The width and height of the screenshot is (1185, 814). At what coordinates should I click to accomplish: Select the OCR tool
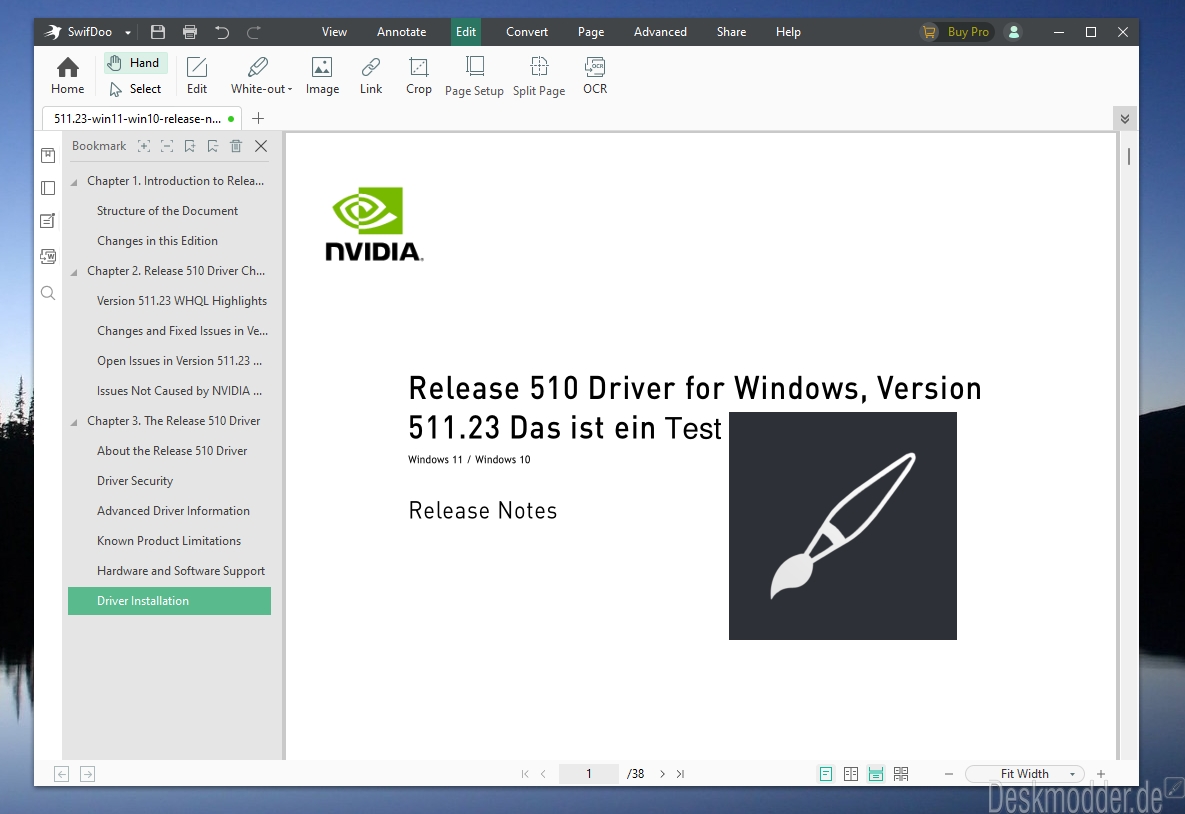(595, 76)
